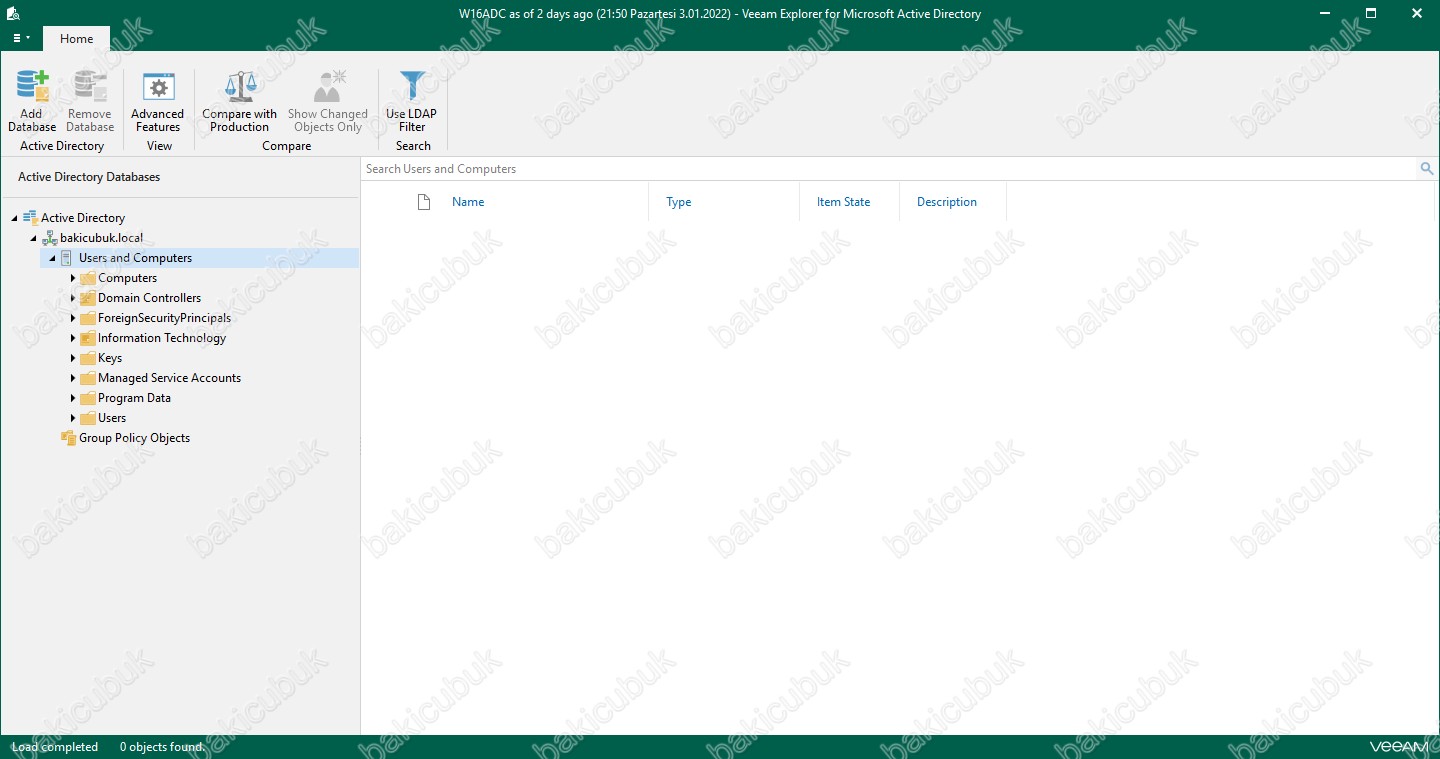The image size is (1440, 759).
Task: Collapse the bakicubuk.local domain node
Action: pos(33,238)
